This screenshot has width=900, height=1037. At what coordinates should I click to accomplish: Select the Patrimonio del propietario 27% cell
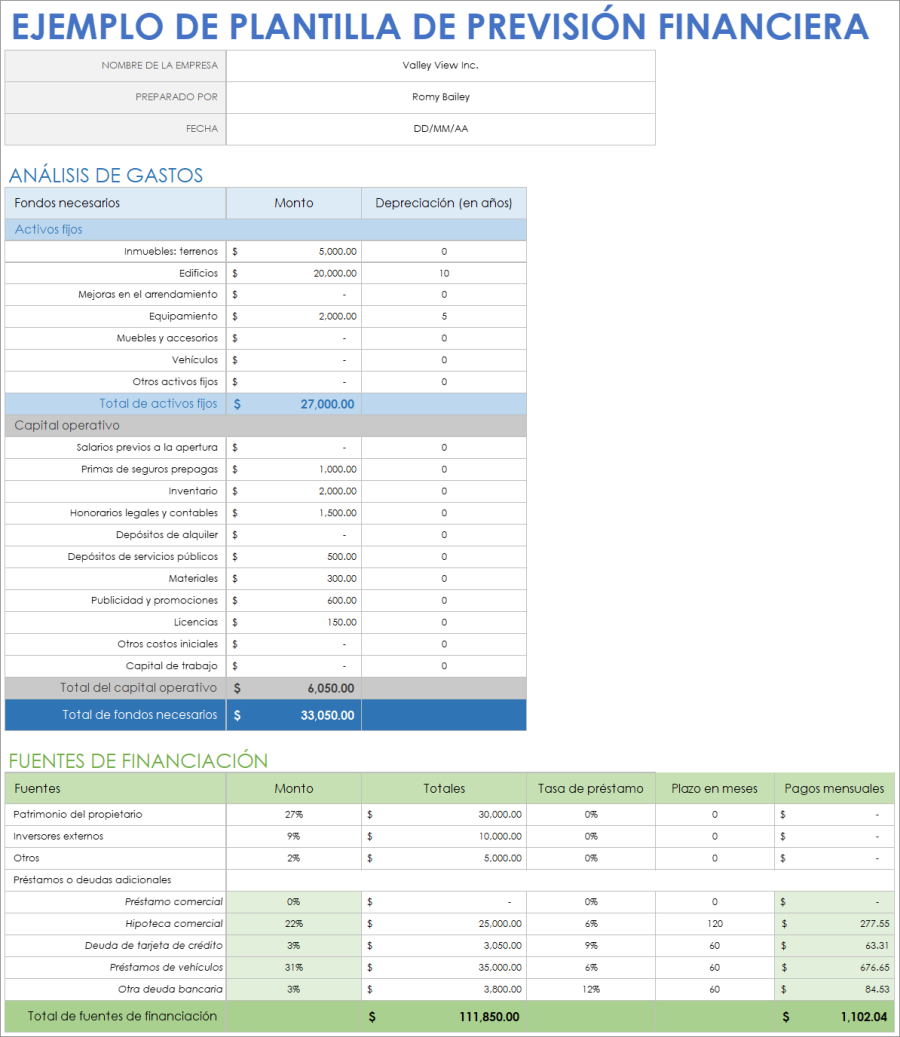point(293,814)
